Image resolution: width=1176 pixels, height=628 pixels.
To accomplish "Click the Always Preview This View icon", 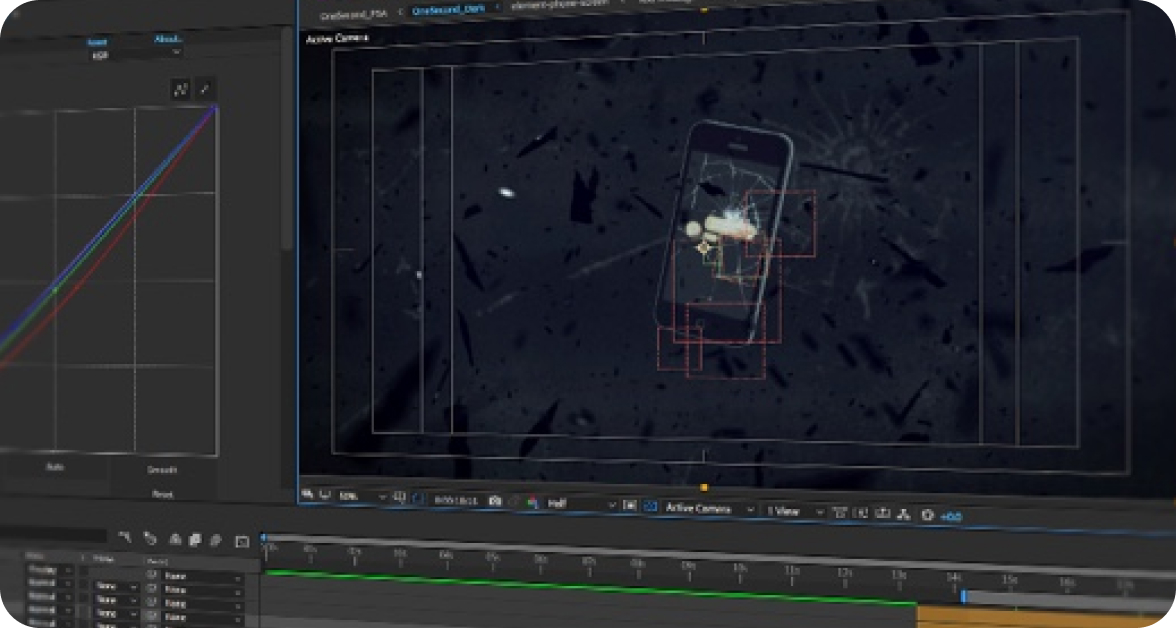I will click(307, 494).
